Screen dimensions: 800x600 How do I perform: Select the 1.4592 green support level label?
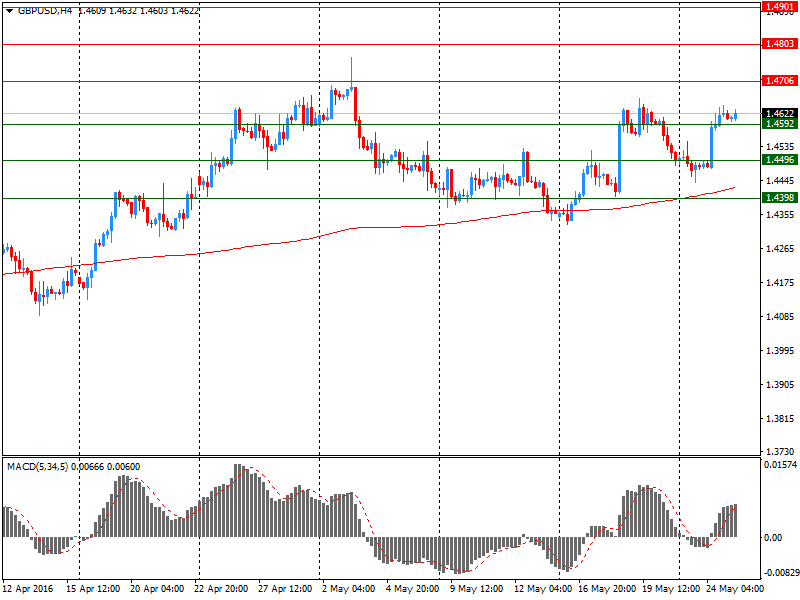click(x=780, y=124)
